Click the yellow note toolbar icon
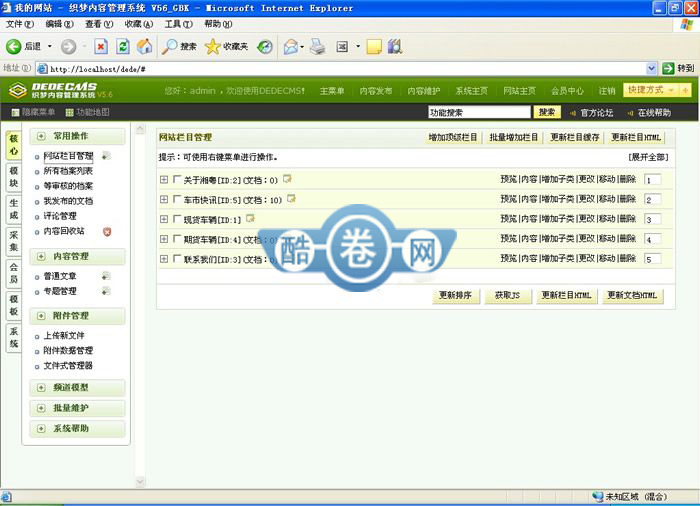700x506 pixels. [374, 46]
